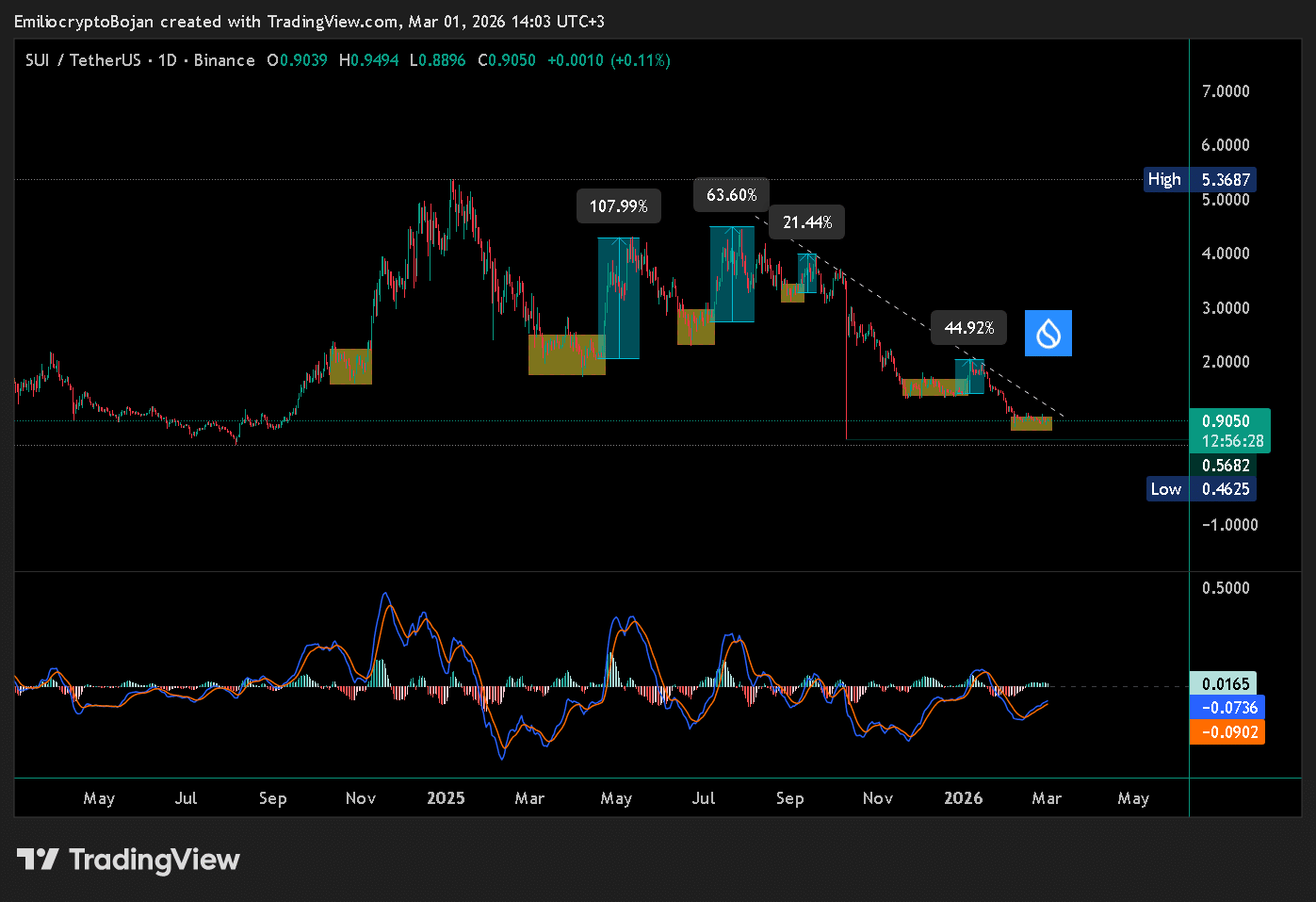Image resolution: width=1316 pixels, height=902 pixels.
Task: Click the 2026 year on the timeline
Action: [x=963, y=797]
